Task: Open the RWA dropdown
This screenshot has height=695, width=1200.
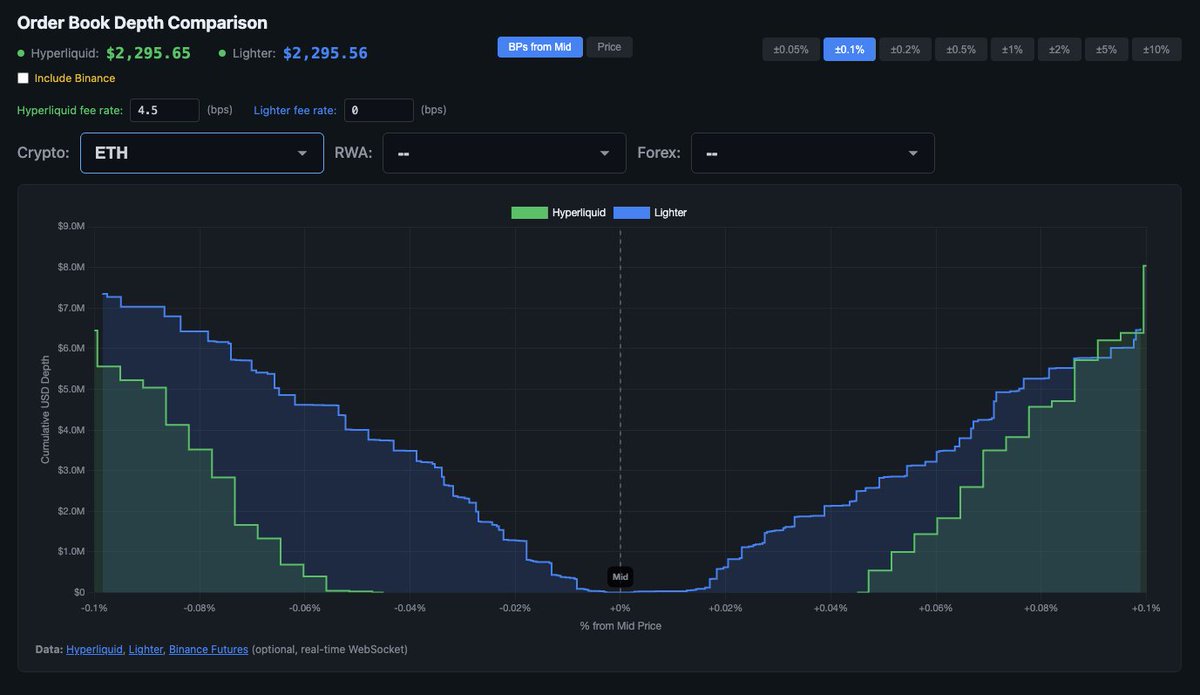Action: [504, 153]
